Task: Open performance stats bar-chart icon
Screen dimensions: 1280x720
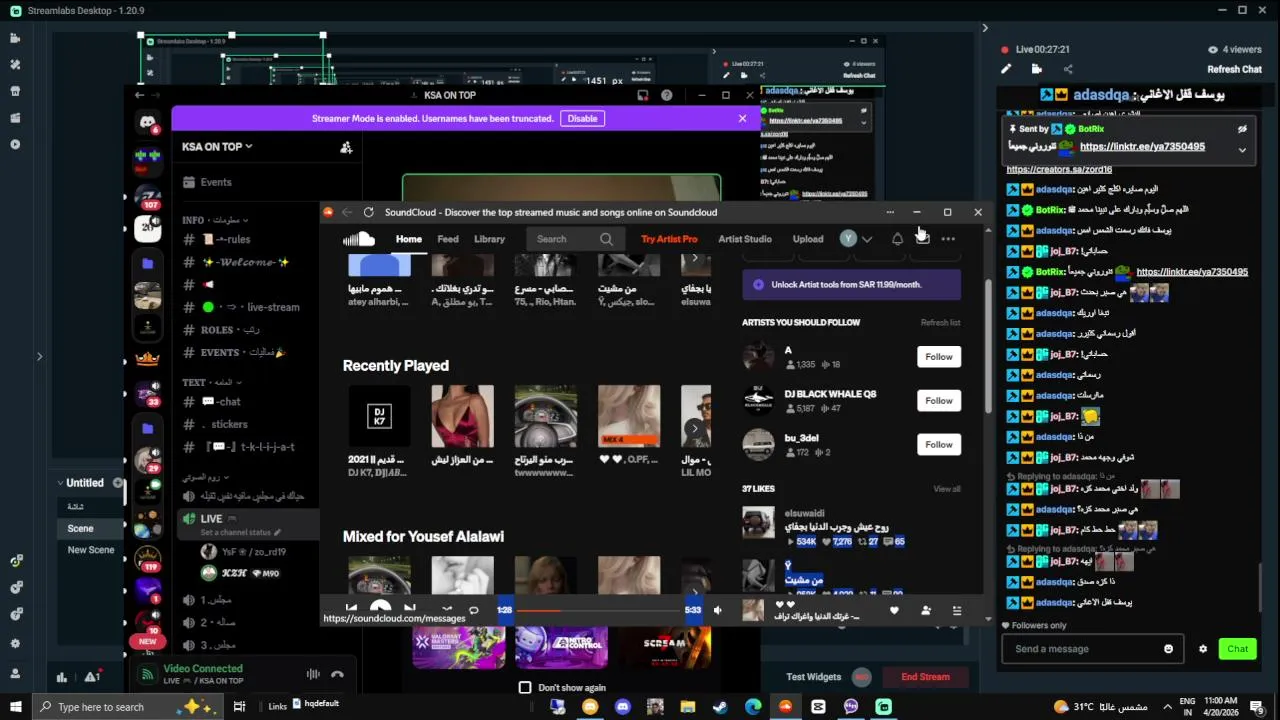Action: point(62,677)
